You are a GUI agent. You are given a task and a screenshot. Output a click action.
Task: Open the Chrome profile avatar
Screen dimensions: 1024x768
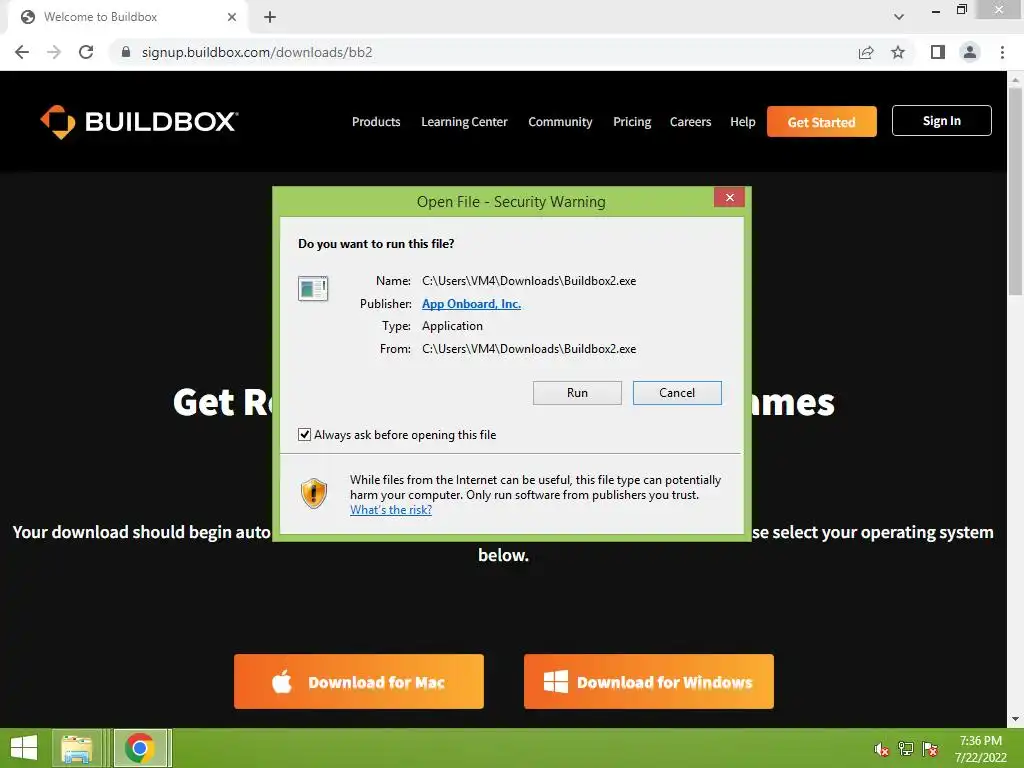click(x=970, y=52)
